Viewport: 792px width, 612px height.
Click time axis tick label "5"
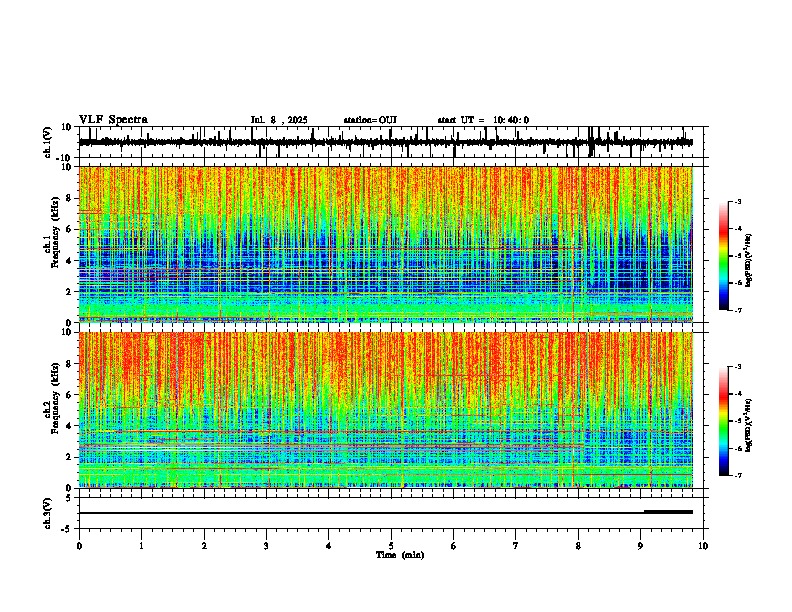coord(391,546)
